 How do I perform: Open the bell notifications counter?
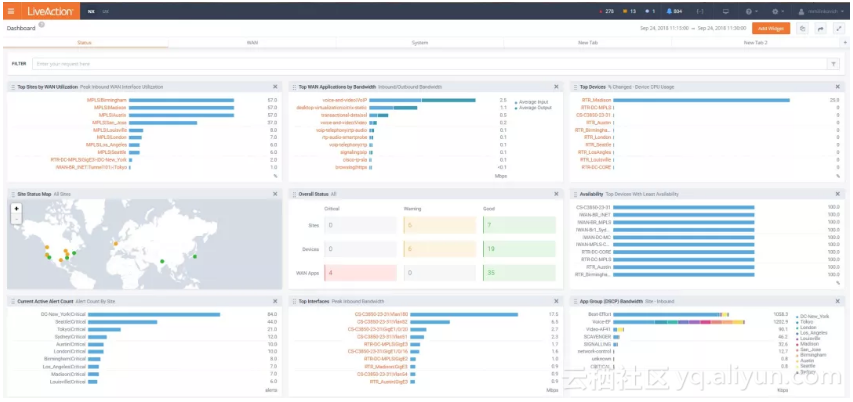(675, 11)
